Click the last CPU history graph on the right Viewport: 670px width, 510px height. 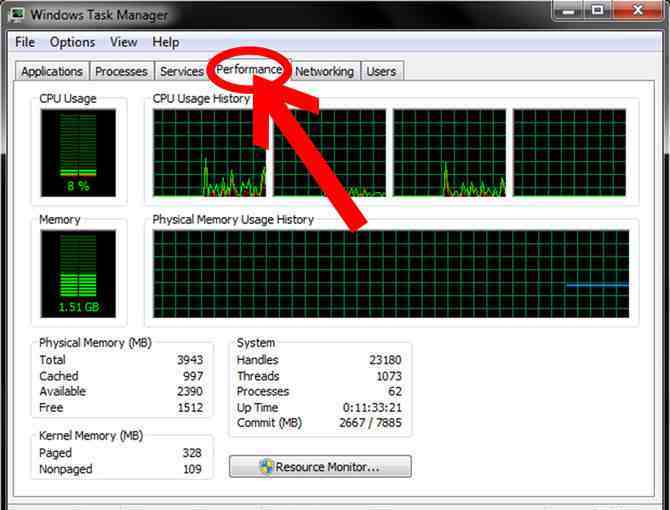pos(570,153)
